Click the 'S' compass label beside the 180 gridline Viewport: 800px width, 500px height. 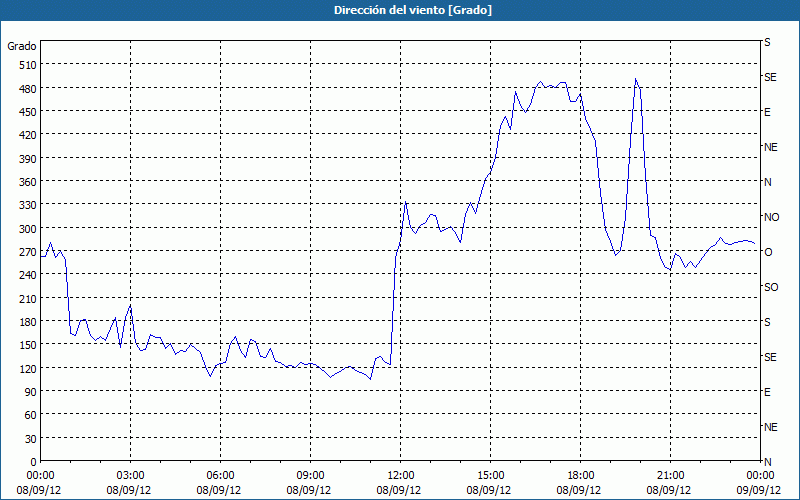pyautogui.click(x=767, y=322)
